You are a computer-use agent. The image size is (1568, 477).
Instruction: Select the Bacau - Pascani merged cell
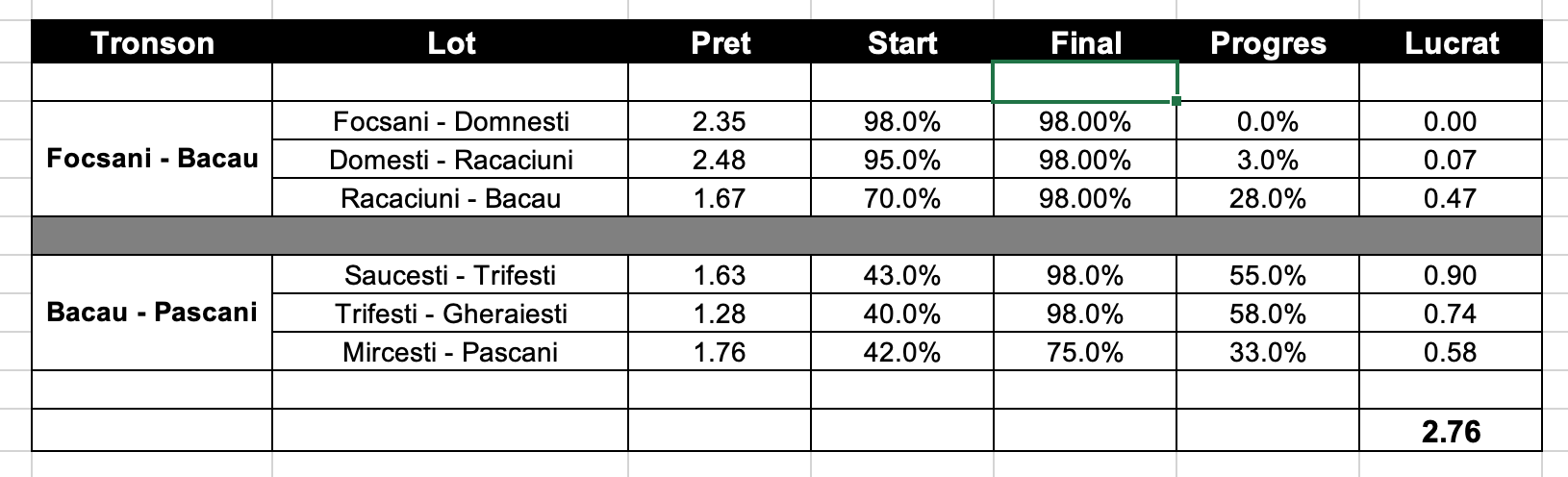152,313
